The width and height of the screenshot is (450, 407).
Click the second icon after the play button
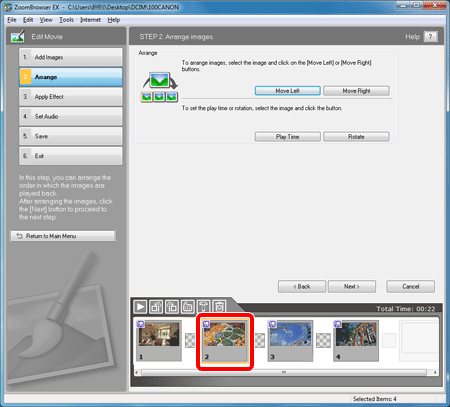coord(172,306)
